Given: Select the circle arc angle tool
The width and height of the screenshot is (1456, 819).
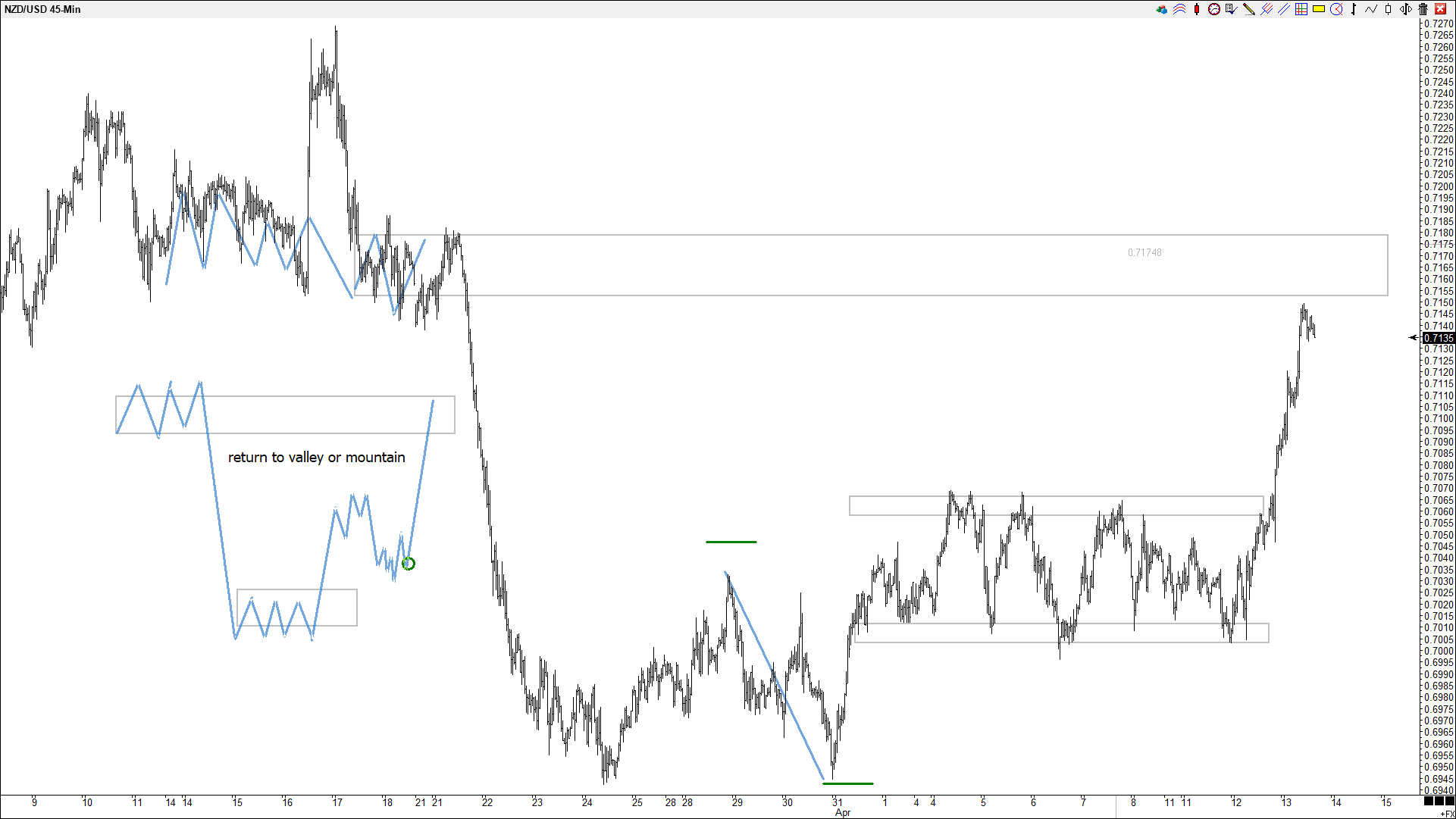Looking at the screenshot, I should pyautogui.click(x=1336, y=9).
